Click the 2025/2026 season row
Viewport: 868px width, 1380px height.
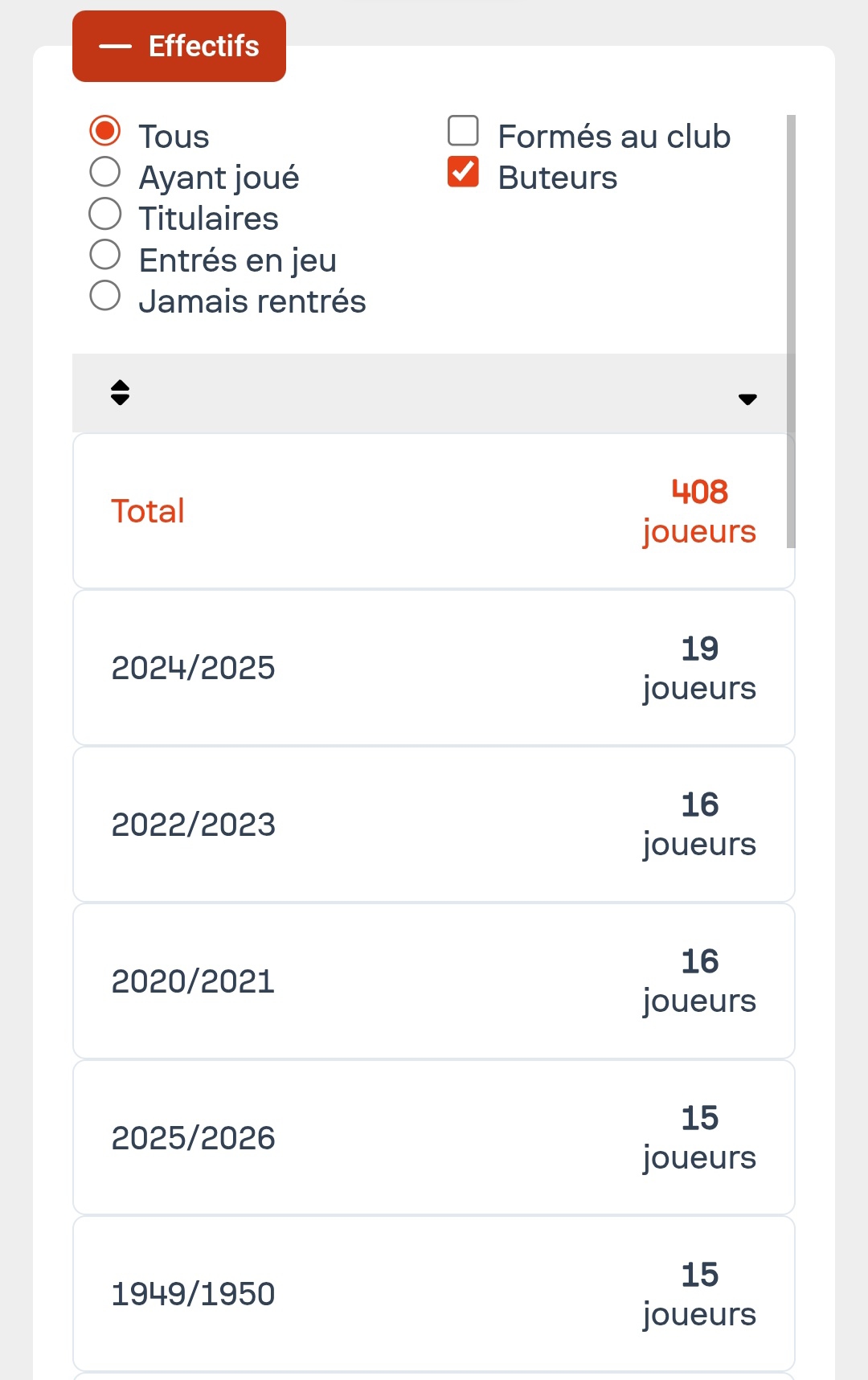point(434,1138)
